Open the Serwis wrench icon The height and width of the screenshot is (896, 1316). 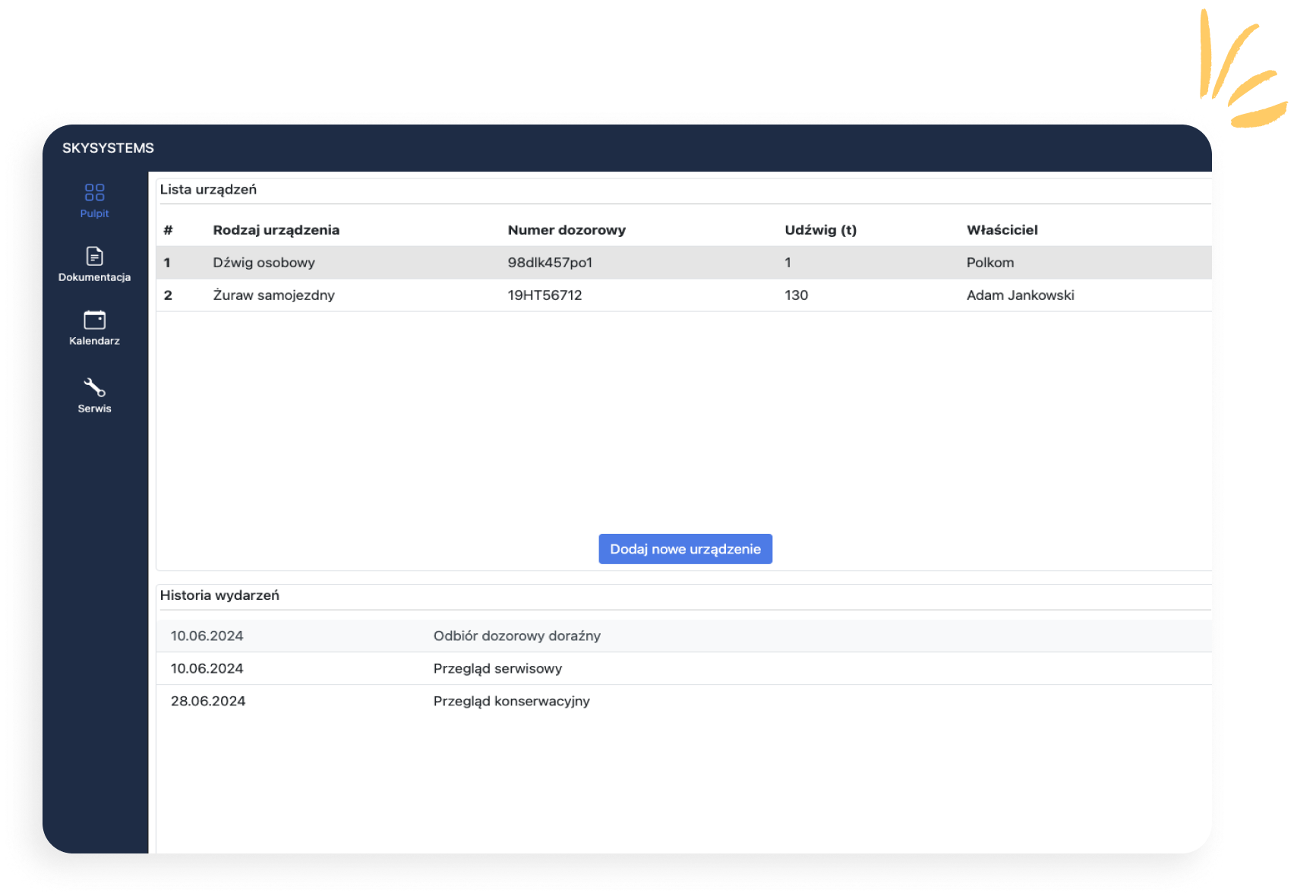pos(94,387)
